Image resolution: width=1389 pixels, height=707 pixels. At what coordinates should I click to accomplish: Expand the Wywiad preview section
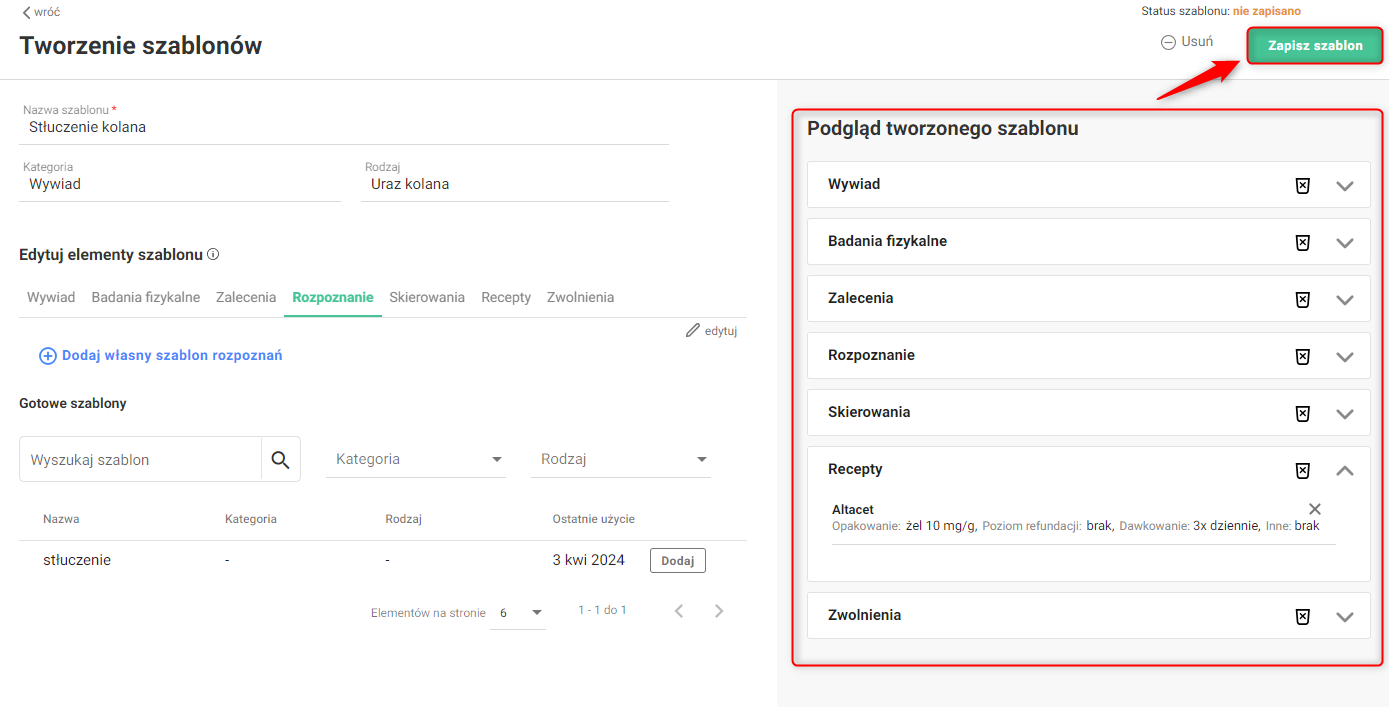(x=1345, y=186)
